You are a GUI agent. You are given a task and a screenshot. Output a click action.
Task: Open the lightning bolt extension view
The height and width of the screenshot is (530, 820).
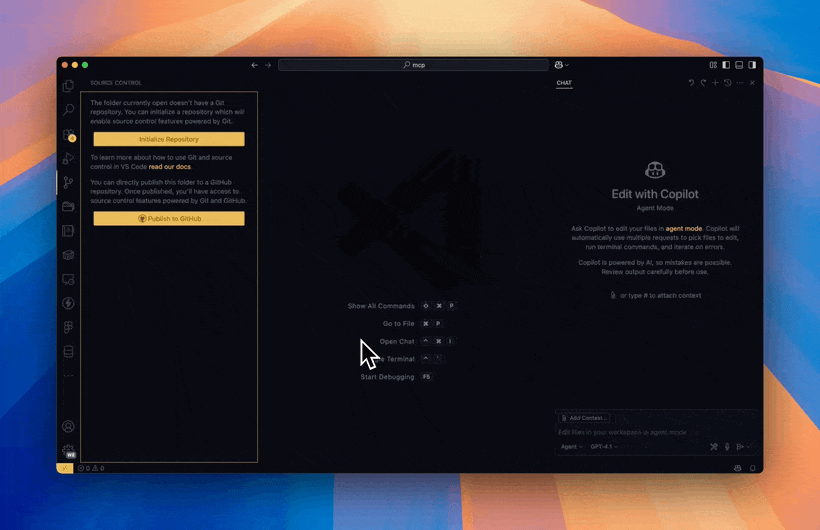coord(68,303)
